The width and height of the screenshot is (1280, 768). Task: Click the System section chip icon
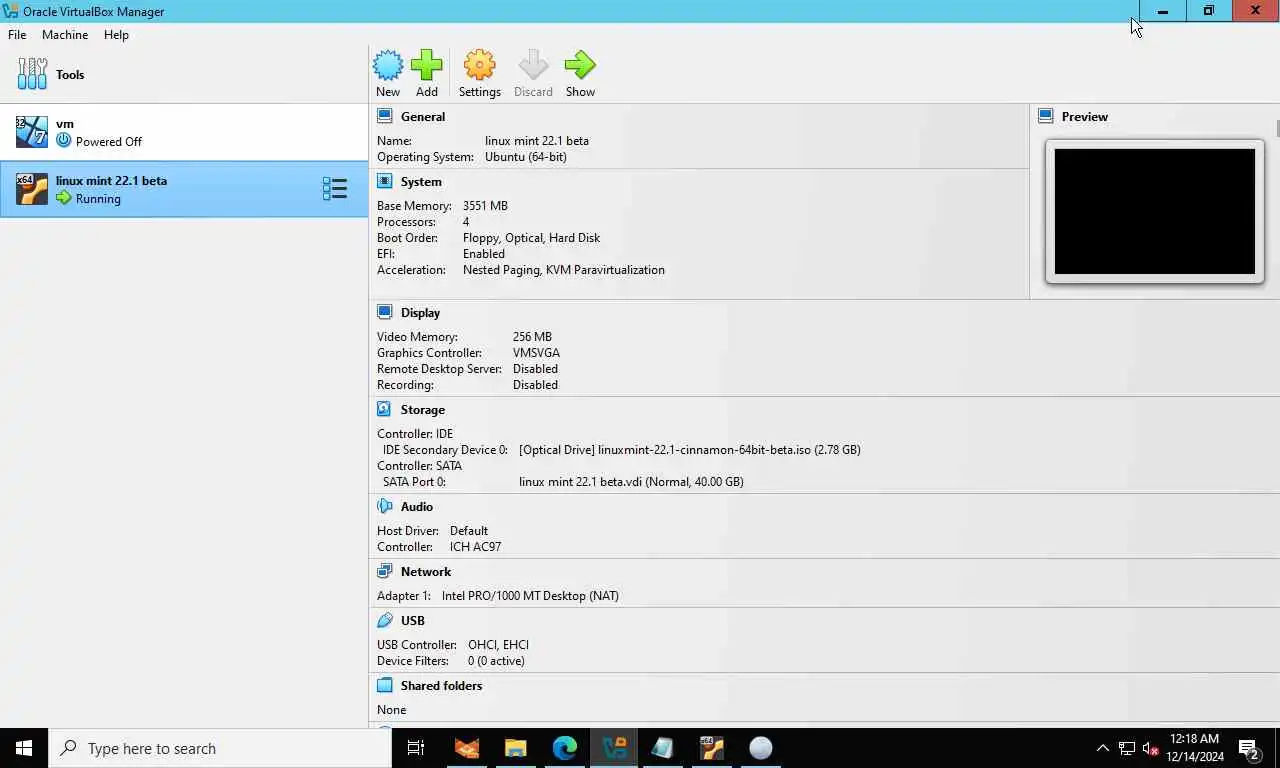(385, 181)
